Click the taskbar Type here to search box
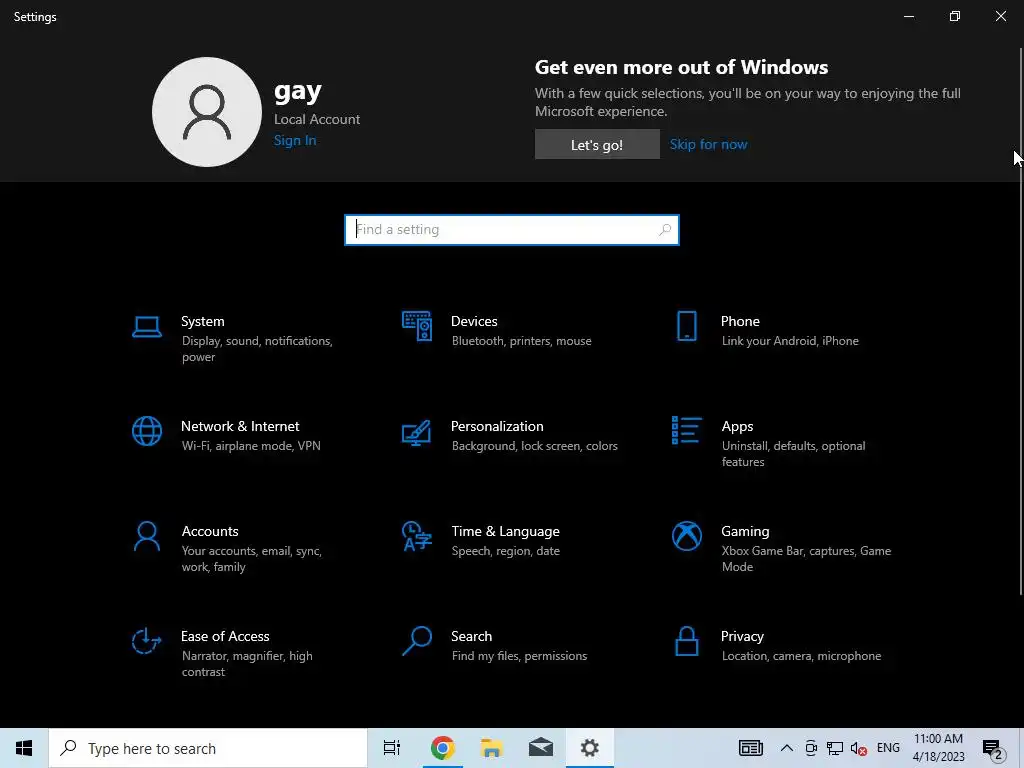Viewport: 1024px width, 768px height. click(x=208, y=748)
